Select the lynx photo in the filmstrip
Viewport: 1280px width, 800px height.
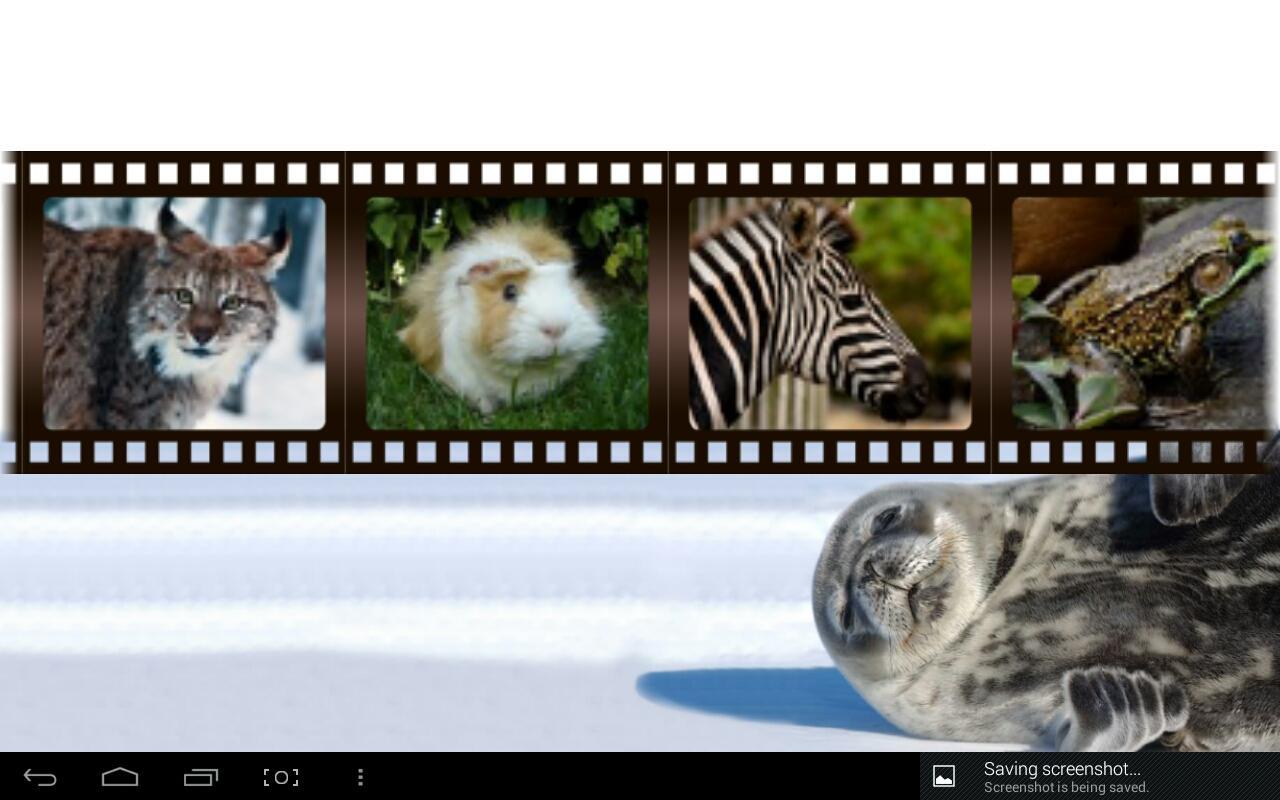click(x=184, y=312)
